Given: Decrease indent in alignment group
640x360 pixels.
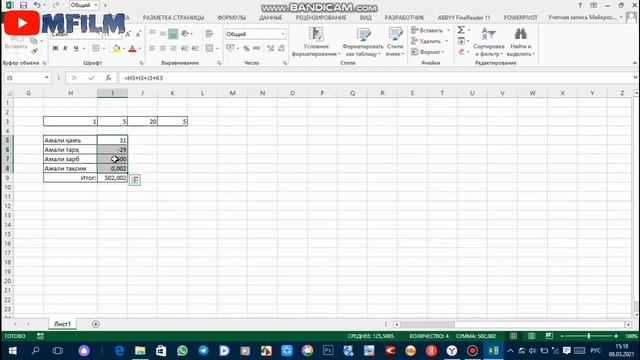Looking at the screenshot, I should (x=184, y=49).
